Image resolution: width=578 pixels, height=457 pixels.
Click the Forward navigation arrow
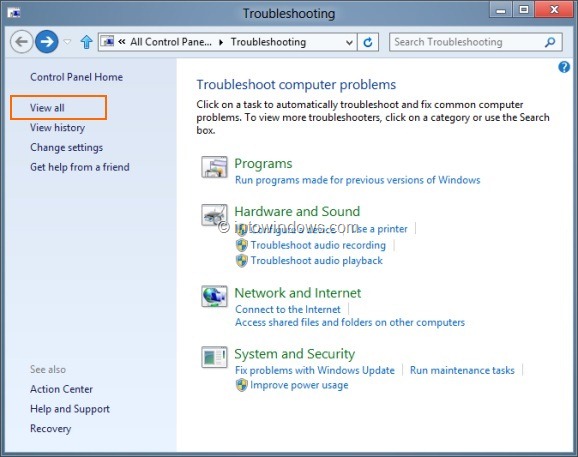click(46, 42)
